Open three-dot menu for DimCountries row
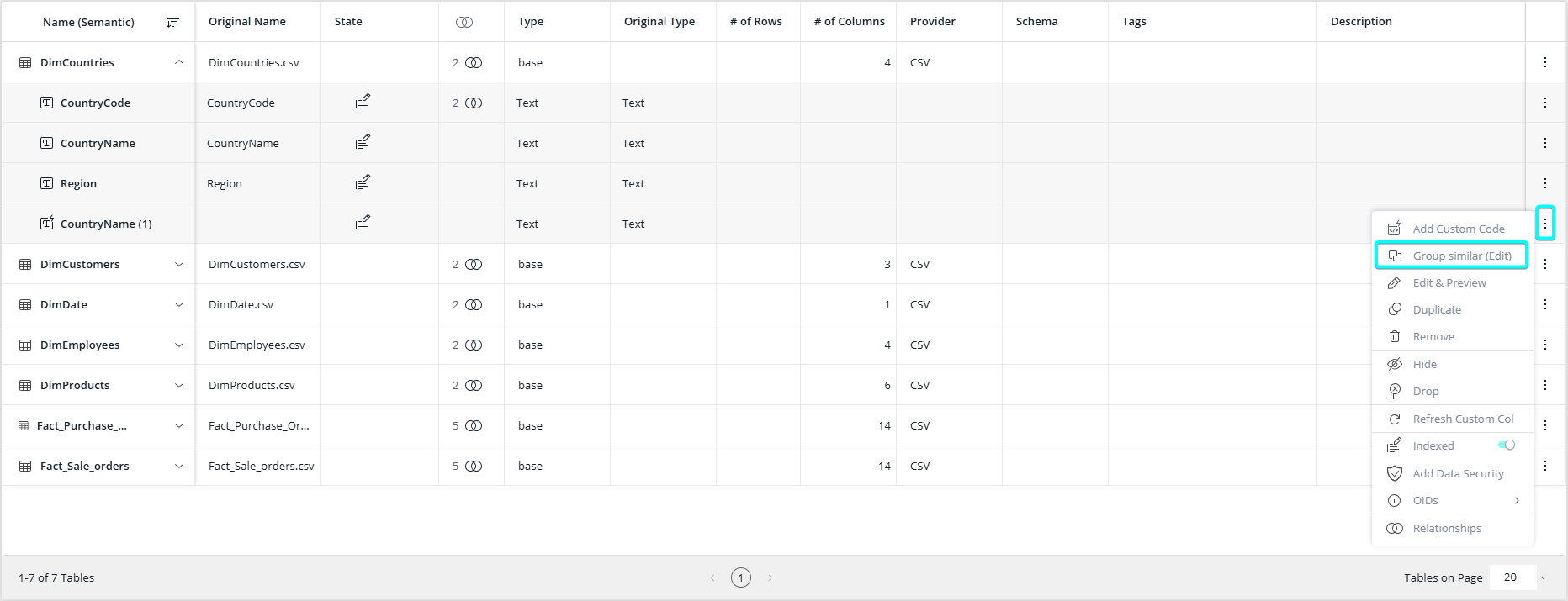Viewport: 1568px width, 601px height. 1544,62
